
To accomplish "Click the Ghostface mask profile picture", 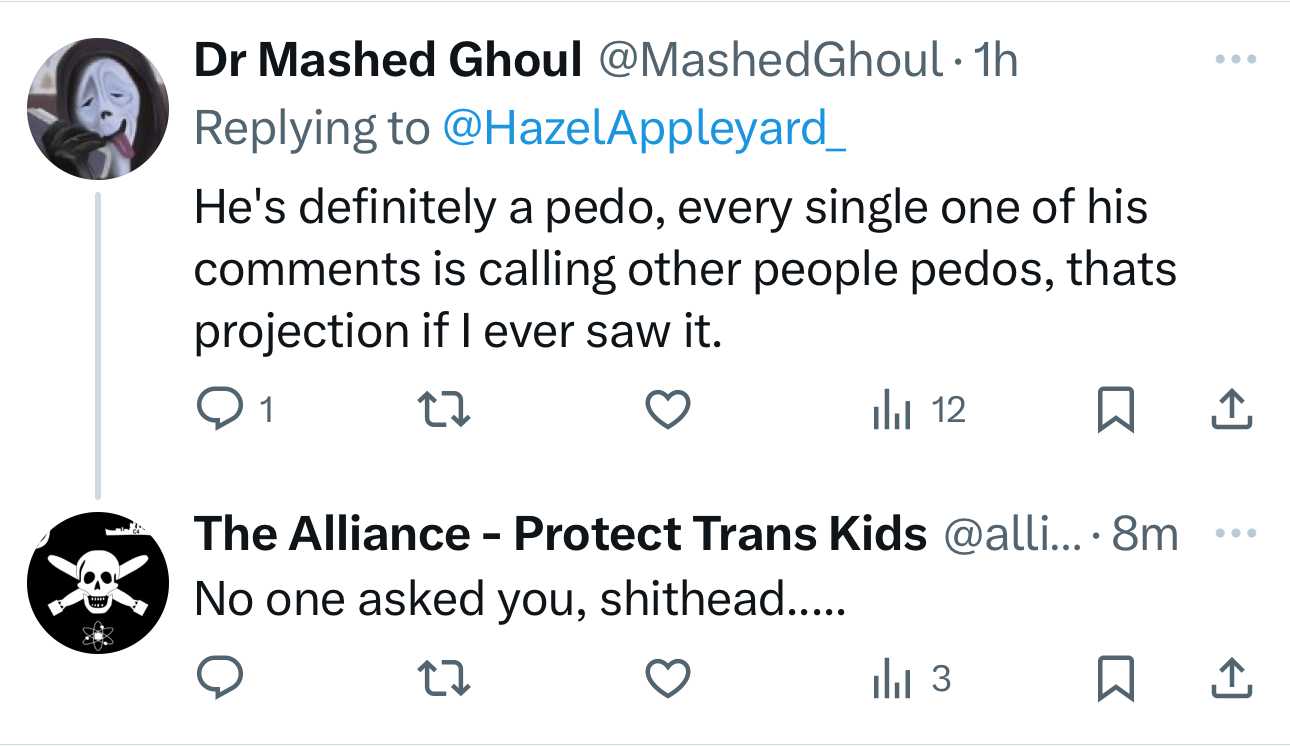I will [x=97, y=108].
